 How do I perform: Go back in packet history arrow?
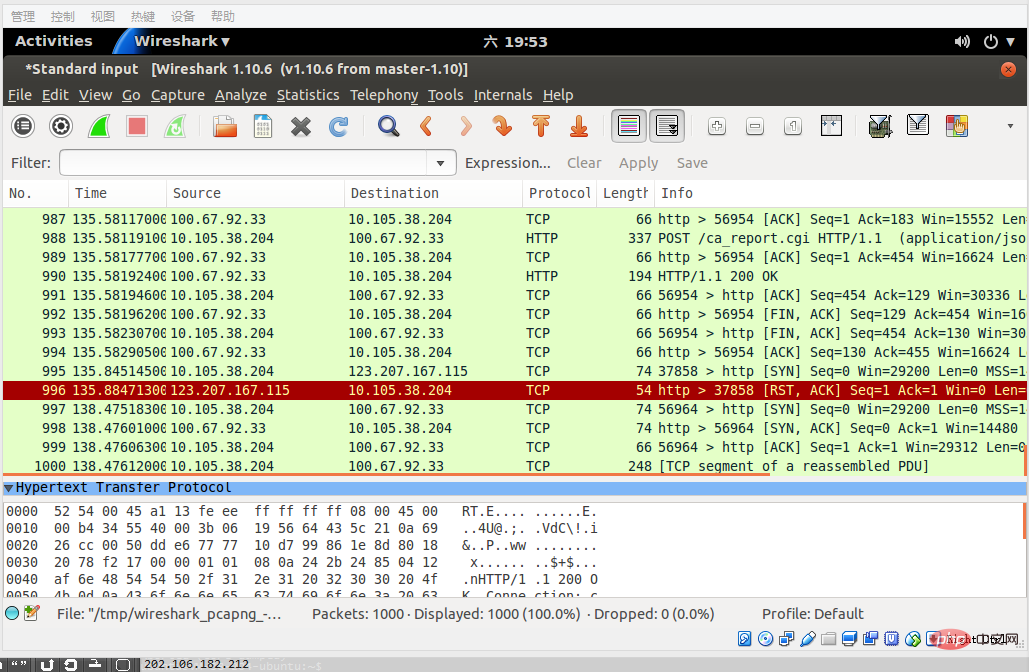tap(426, 125)
